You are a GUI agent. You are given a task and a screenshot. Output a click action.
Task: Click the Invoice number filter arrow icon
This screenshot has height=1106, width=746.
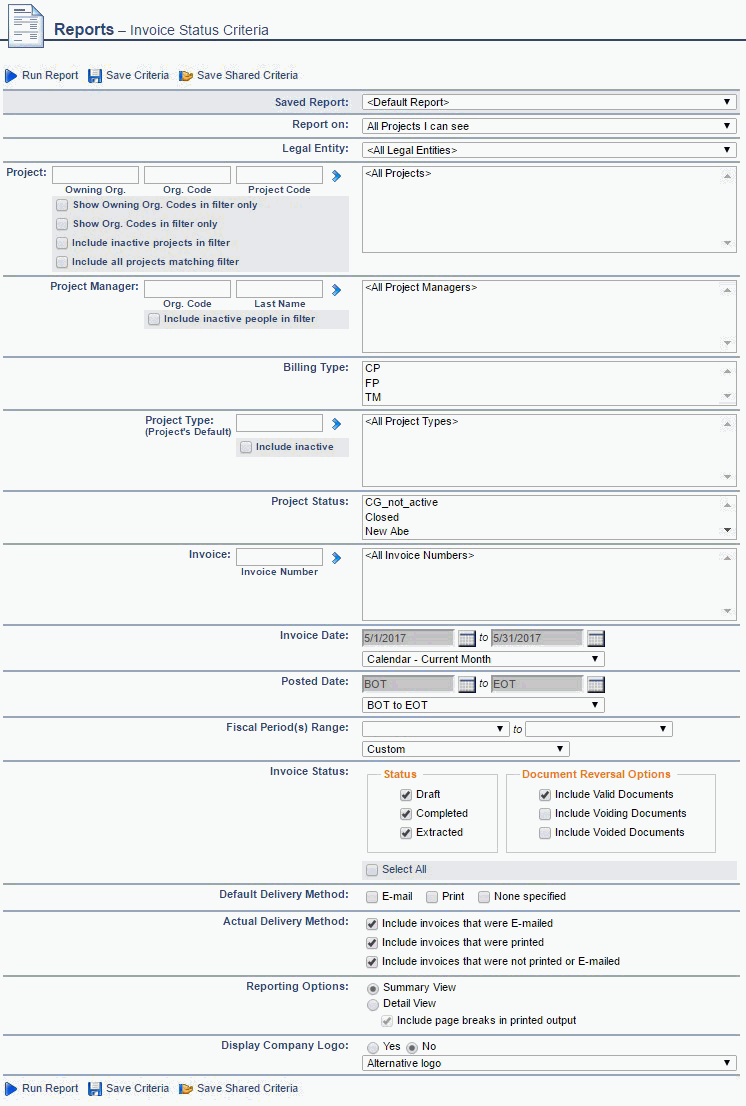(337, 558)
